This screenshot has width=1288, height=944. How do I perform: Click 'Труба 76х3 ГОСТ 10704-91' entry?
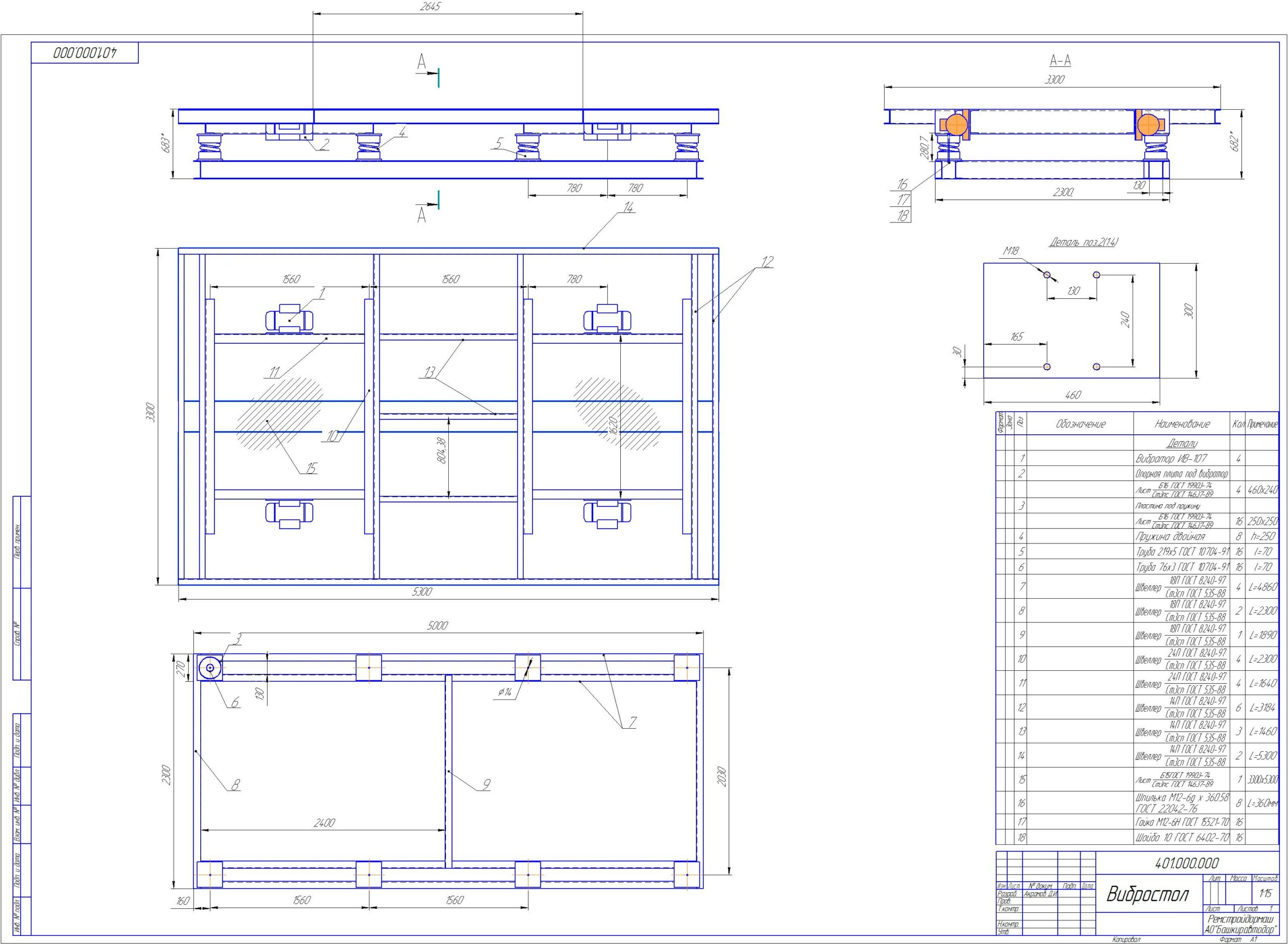pos(1182,568)
